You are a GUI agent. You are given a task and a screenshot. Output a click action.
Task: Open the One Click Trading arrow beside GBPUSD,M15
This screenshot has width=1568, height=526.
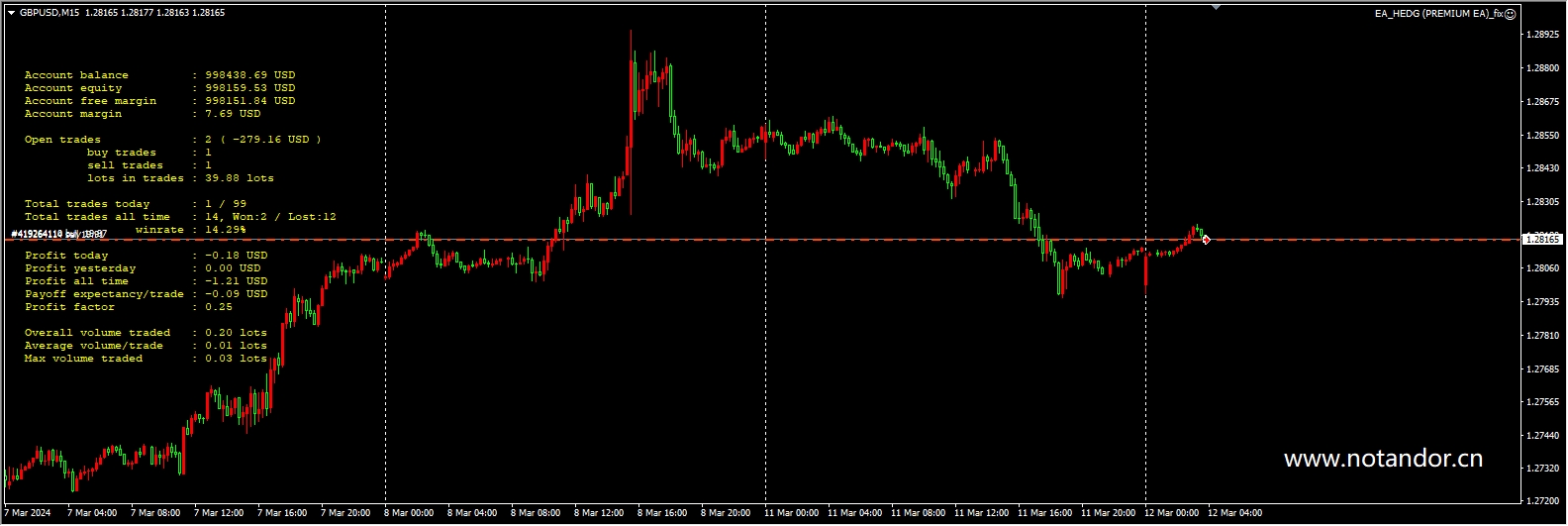tap(12, 13)
